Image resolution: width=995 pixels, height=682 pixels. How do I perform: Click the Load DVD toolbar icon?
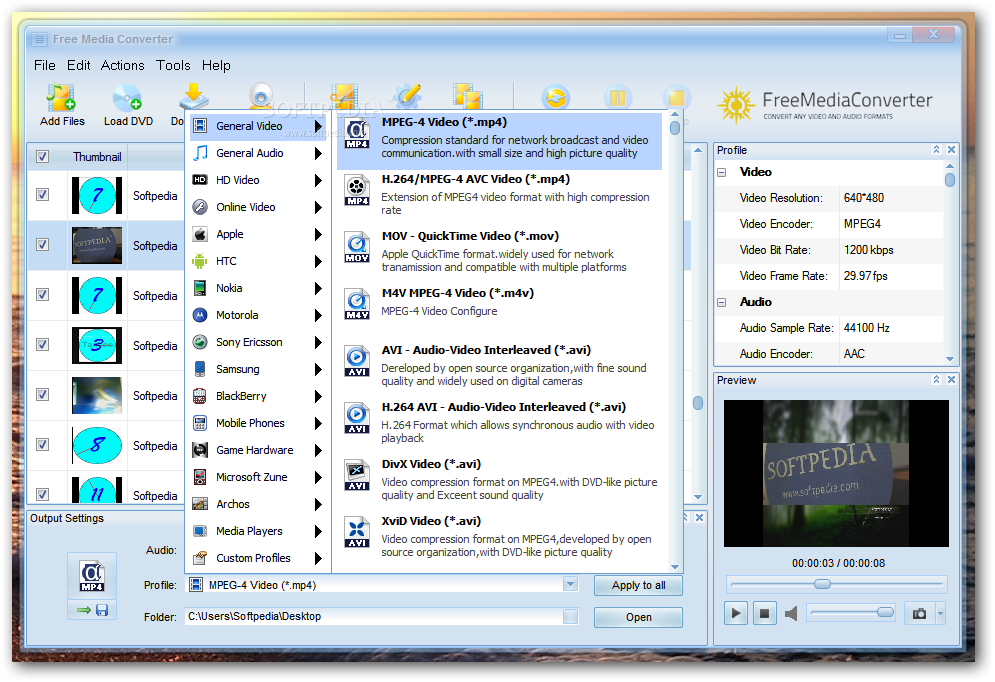(x=127, y=98)
